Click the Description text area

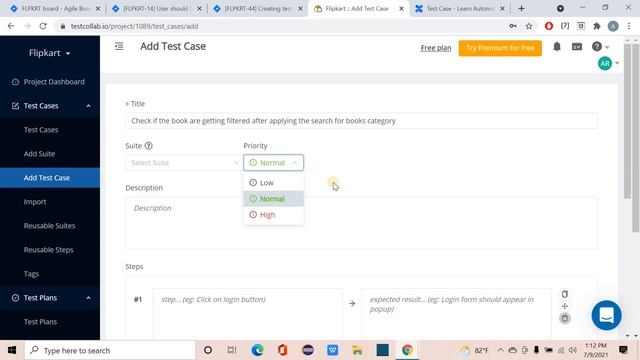pyautogui.click(x=362, y=223)
